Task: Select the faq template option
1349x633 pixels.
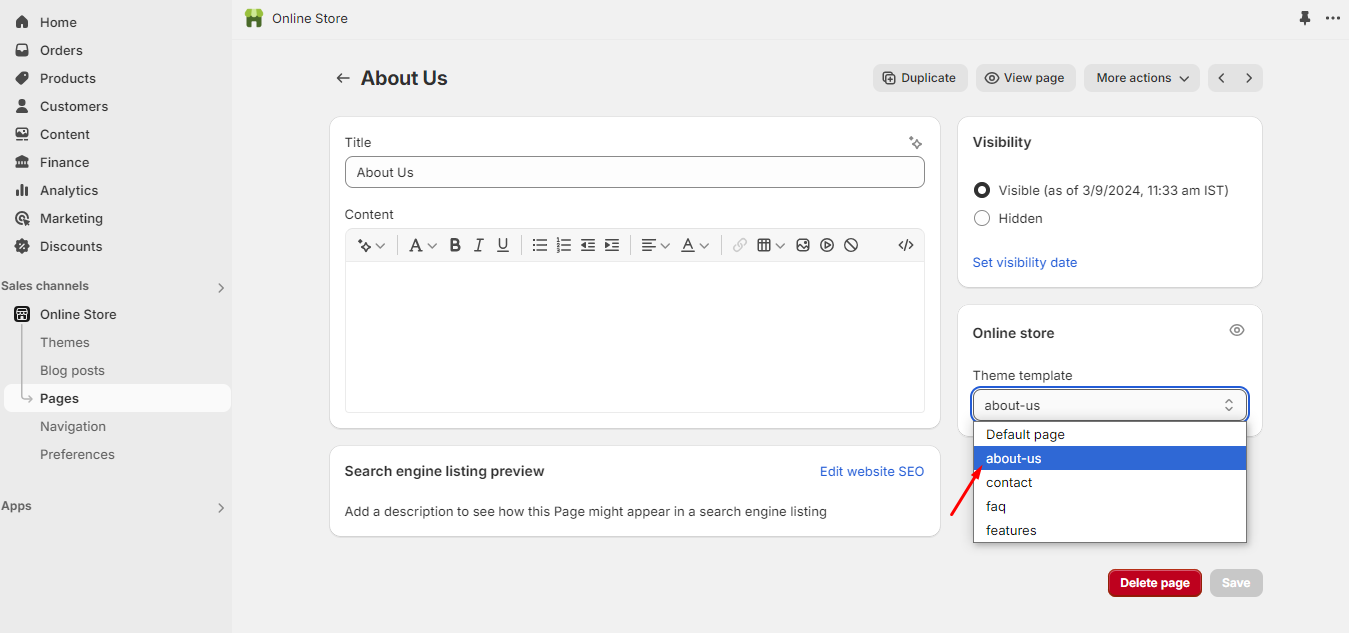Action: (x=996, y=506)
